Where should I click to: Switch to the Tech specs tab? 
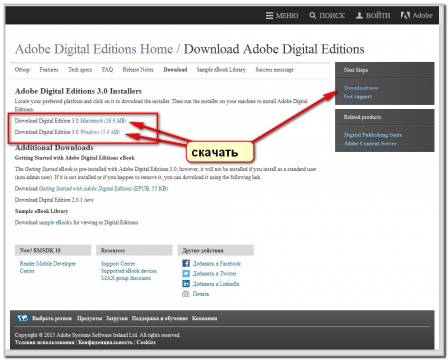(x=80, y=70)
